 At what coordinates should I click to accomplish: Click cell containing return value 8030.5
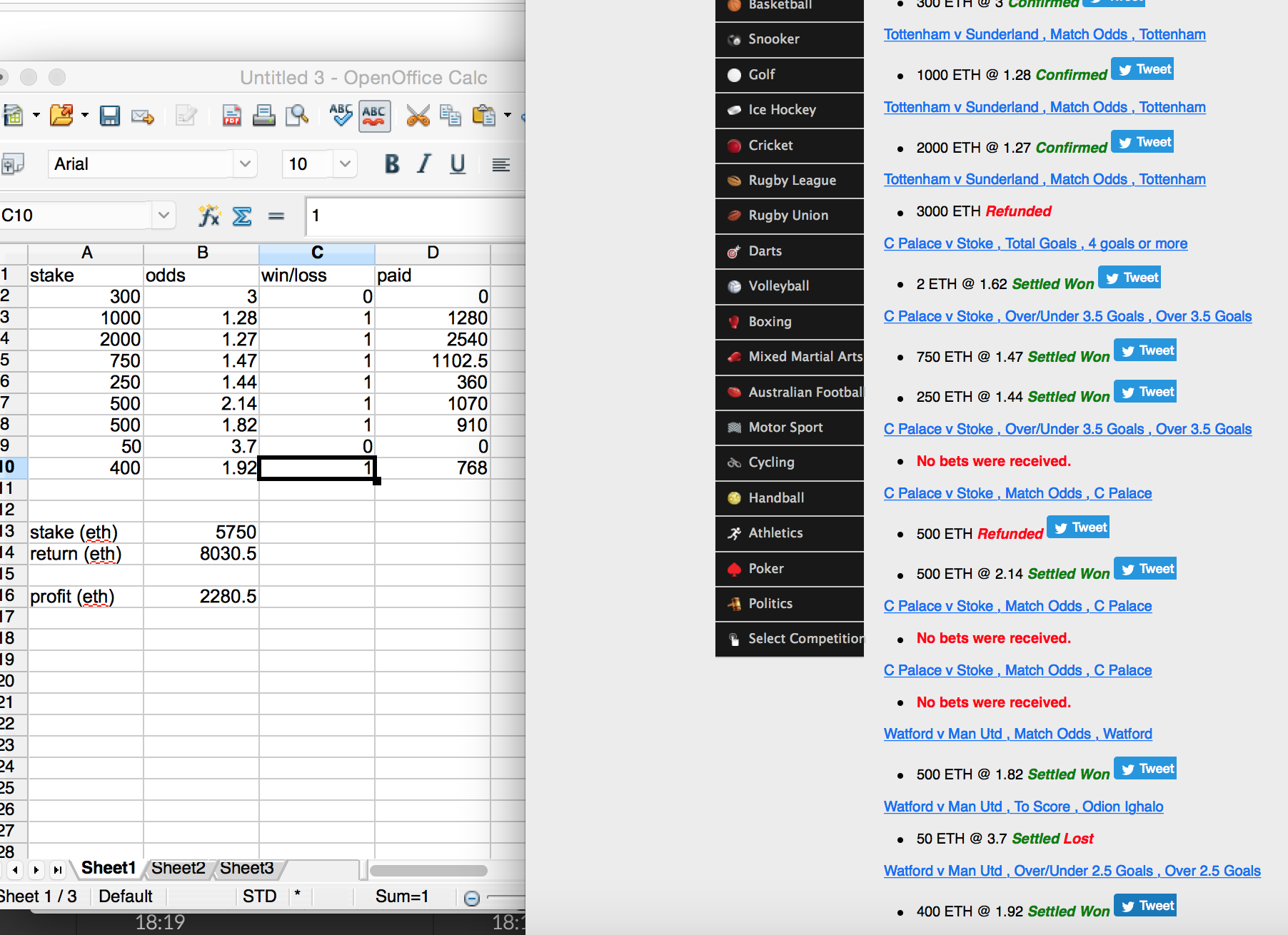pos(201,554)
